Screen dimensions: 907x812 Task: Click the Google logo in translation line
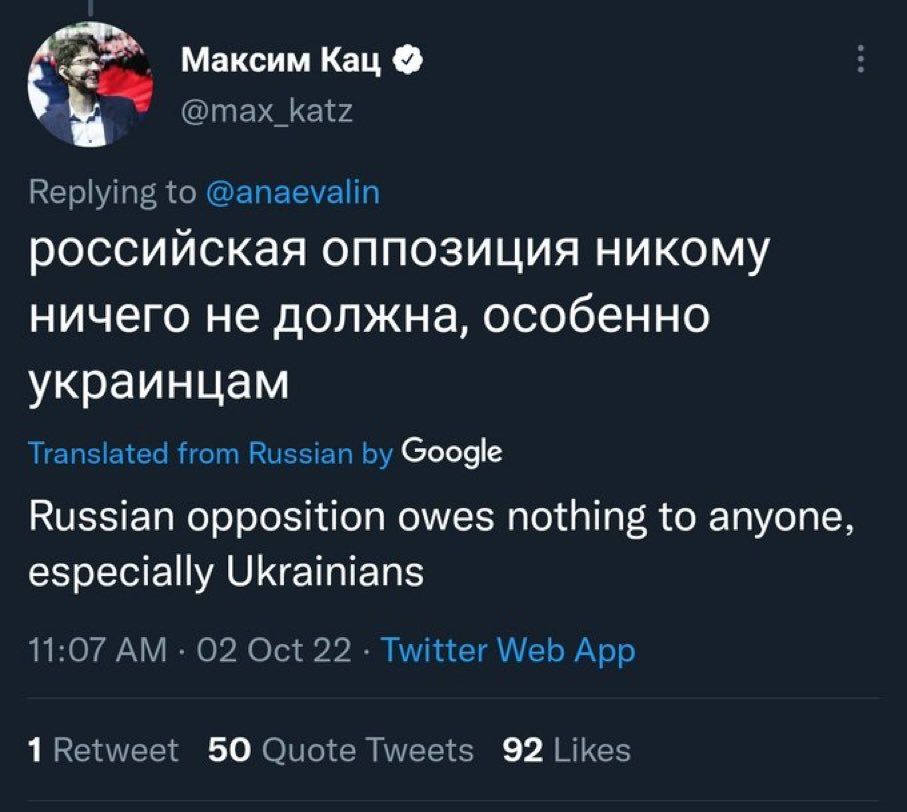coord(450,453)
